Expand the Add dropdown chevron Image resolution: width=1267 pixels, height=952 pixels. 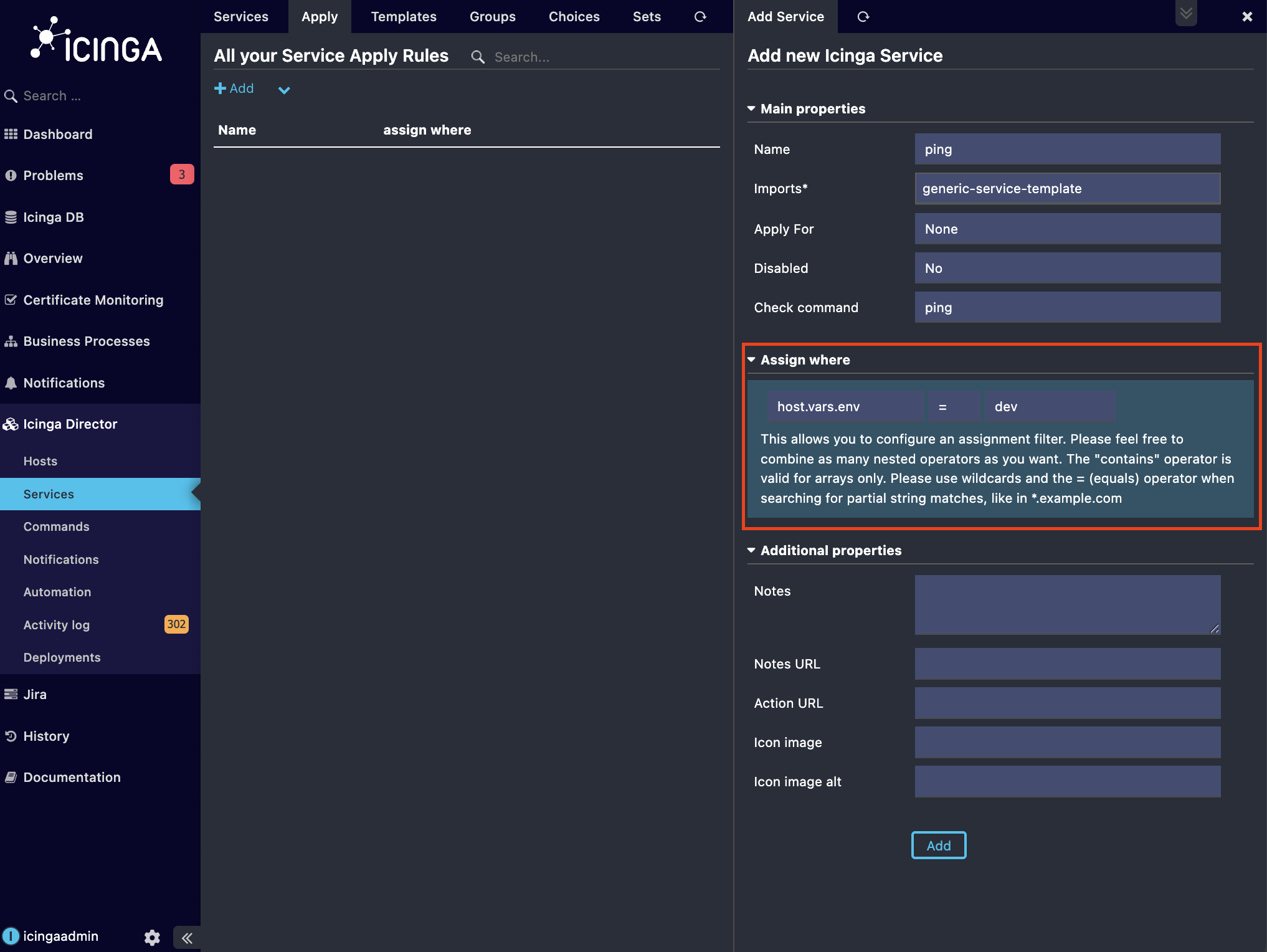284,90
